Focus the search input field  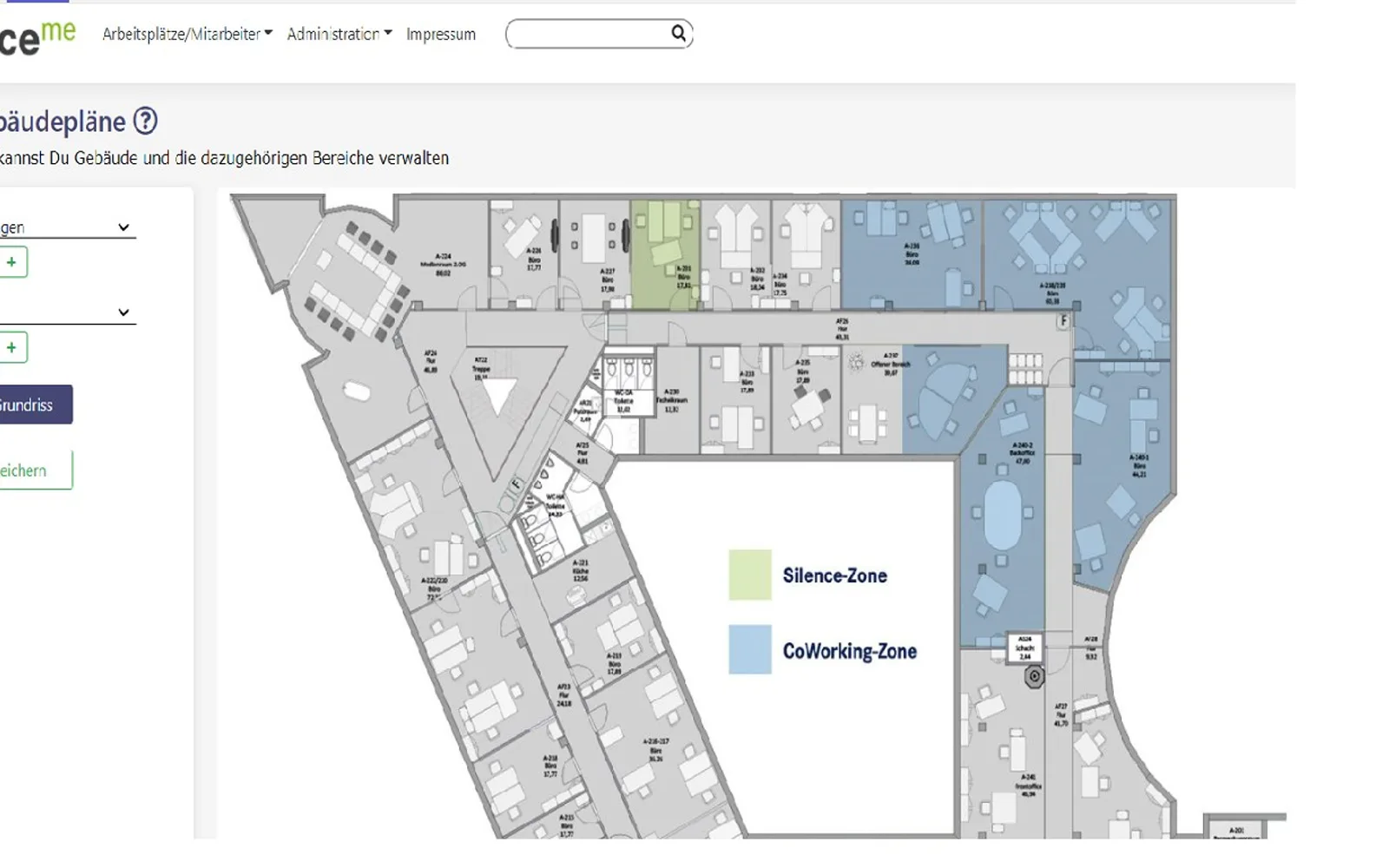(599, 34)
